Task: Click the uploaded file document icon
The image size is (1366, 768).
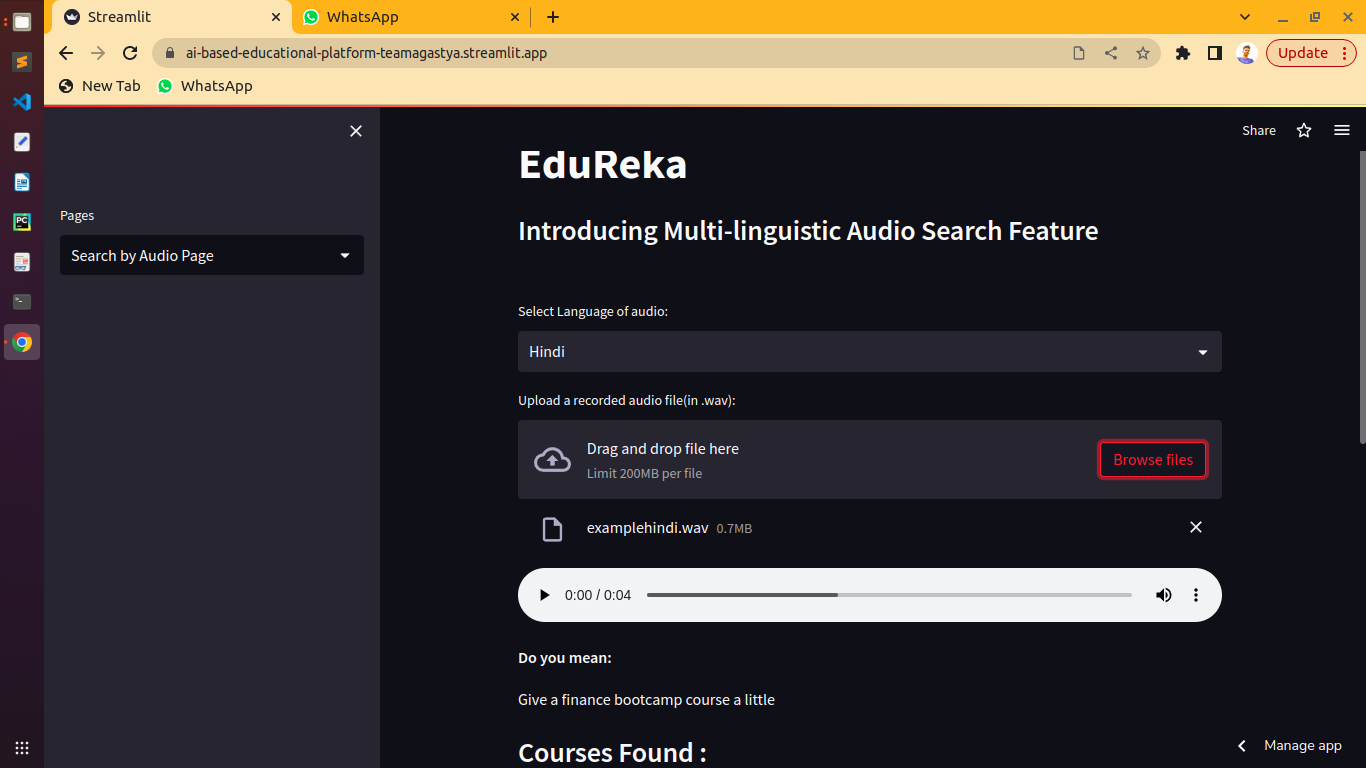Action: tap(552, 528)
